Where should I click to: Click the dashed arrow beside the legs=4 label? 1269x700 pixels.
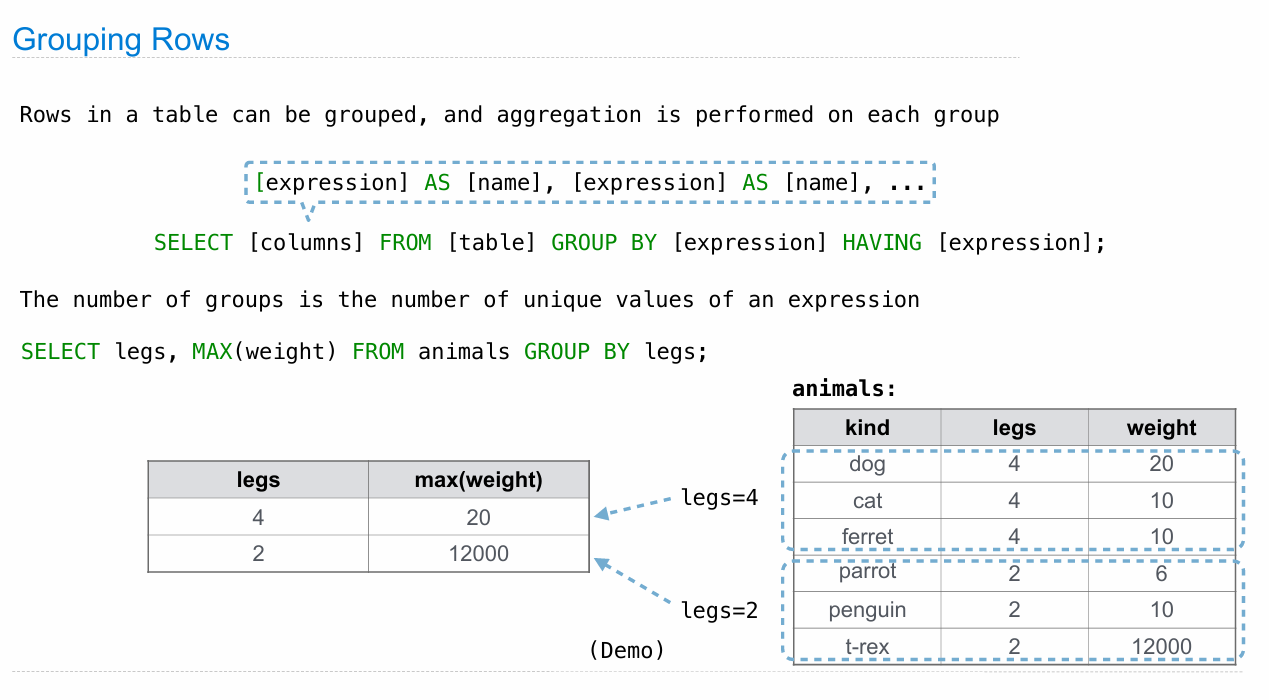[x=635, y=507]
